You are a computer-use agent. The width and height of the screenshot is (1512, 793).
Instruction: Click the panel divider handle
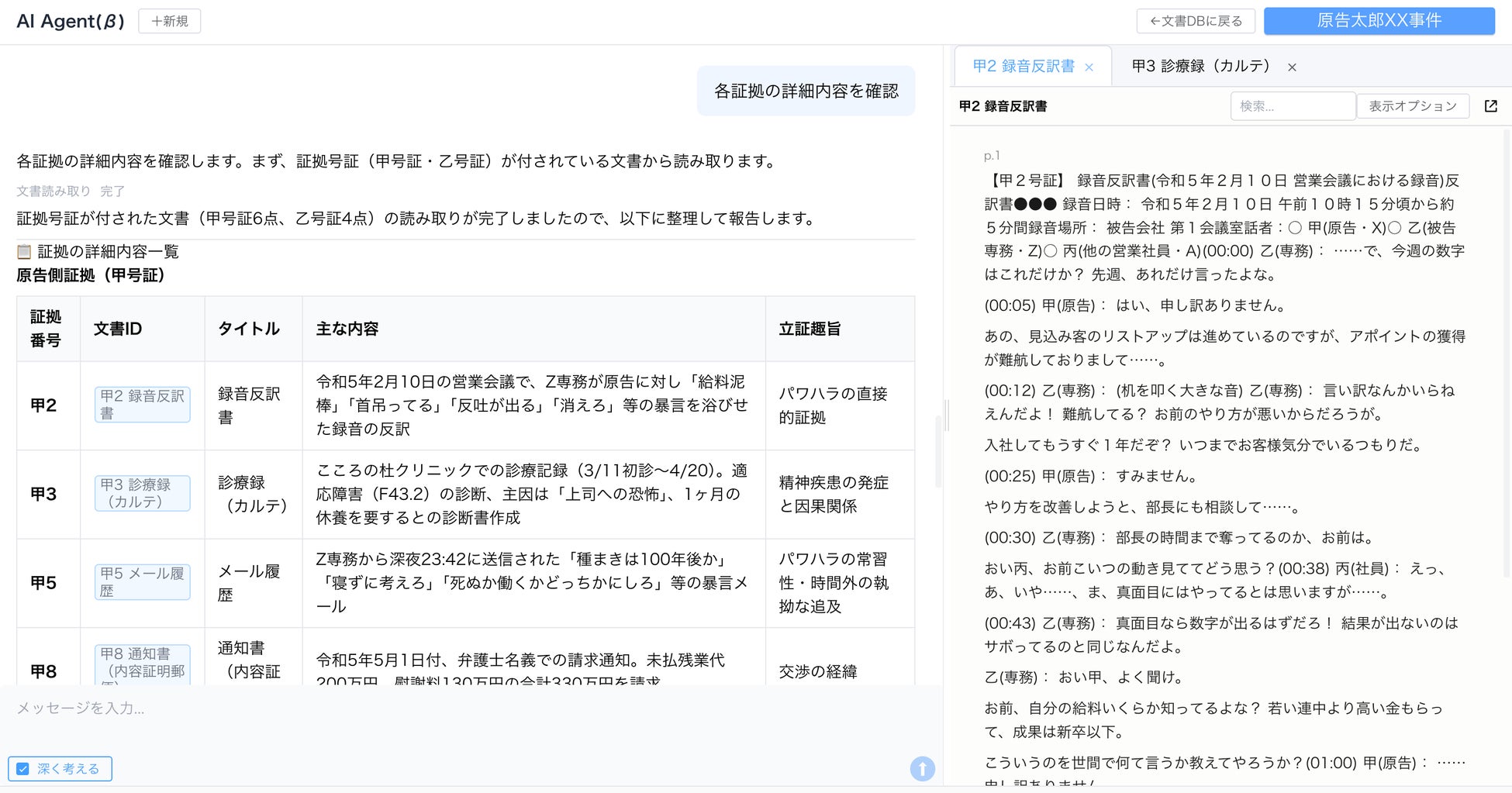click(946, 415)
